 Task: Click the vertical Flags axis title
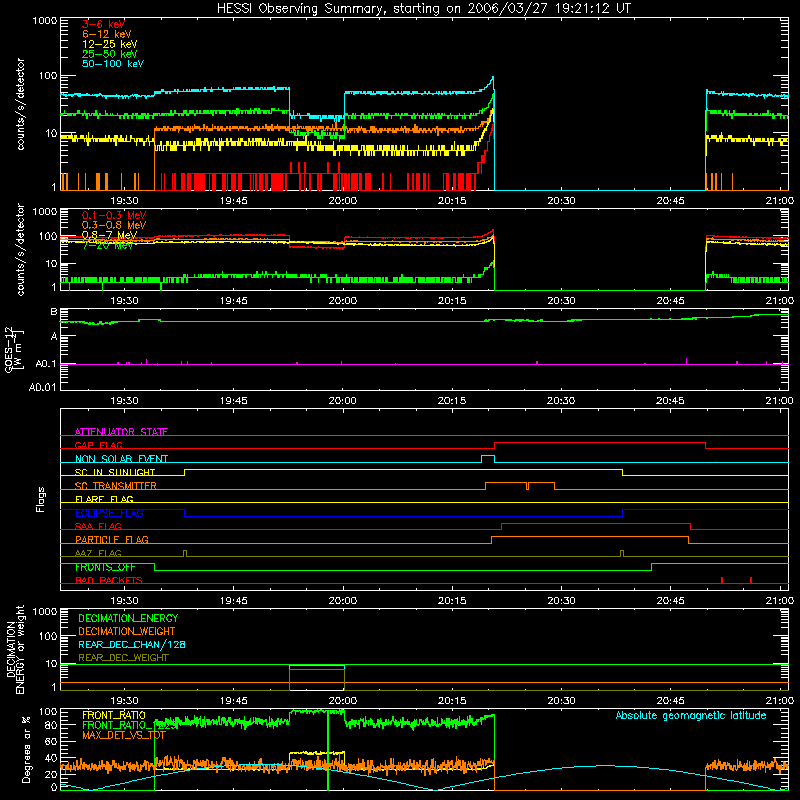(40, 499)
